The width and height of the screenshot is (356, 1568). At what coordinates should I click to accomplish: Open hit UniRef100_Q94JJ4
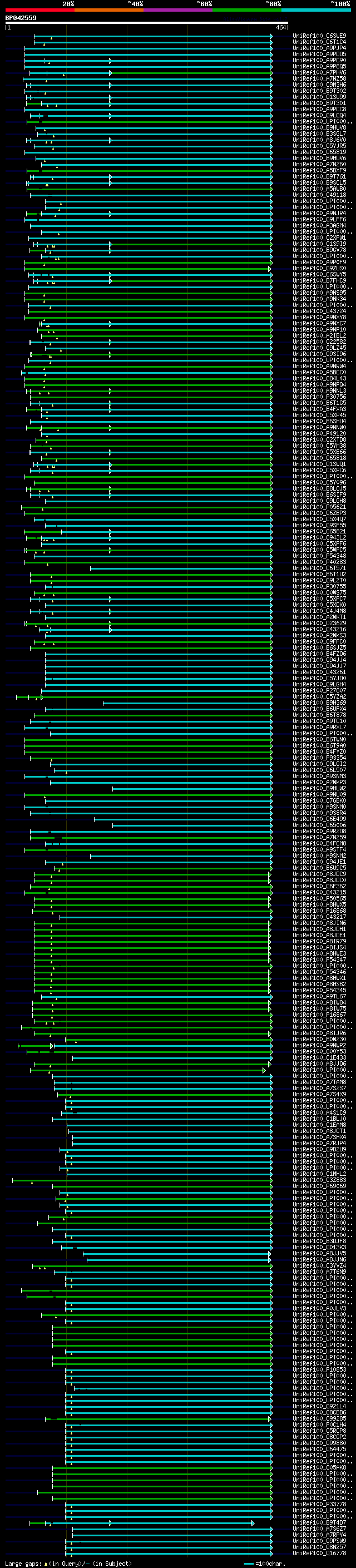[319, 660]
